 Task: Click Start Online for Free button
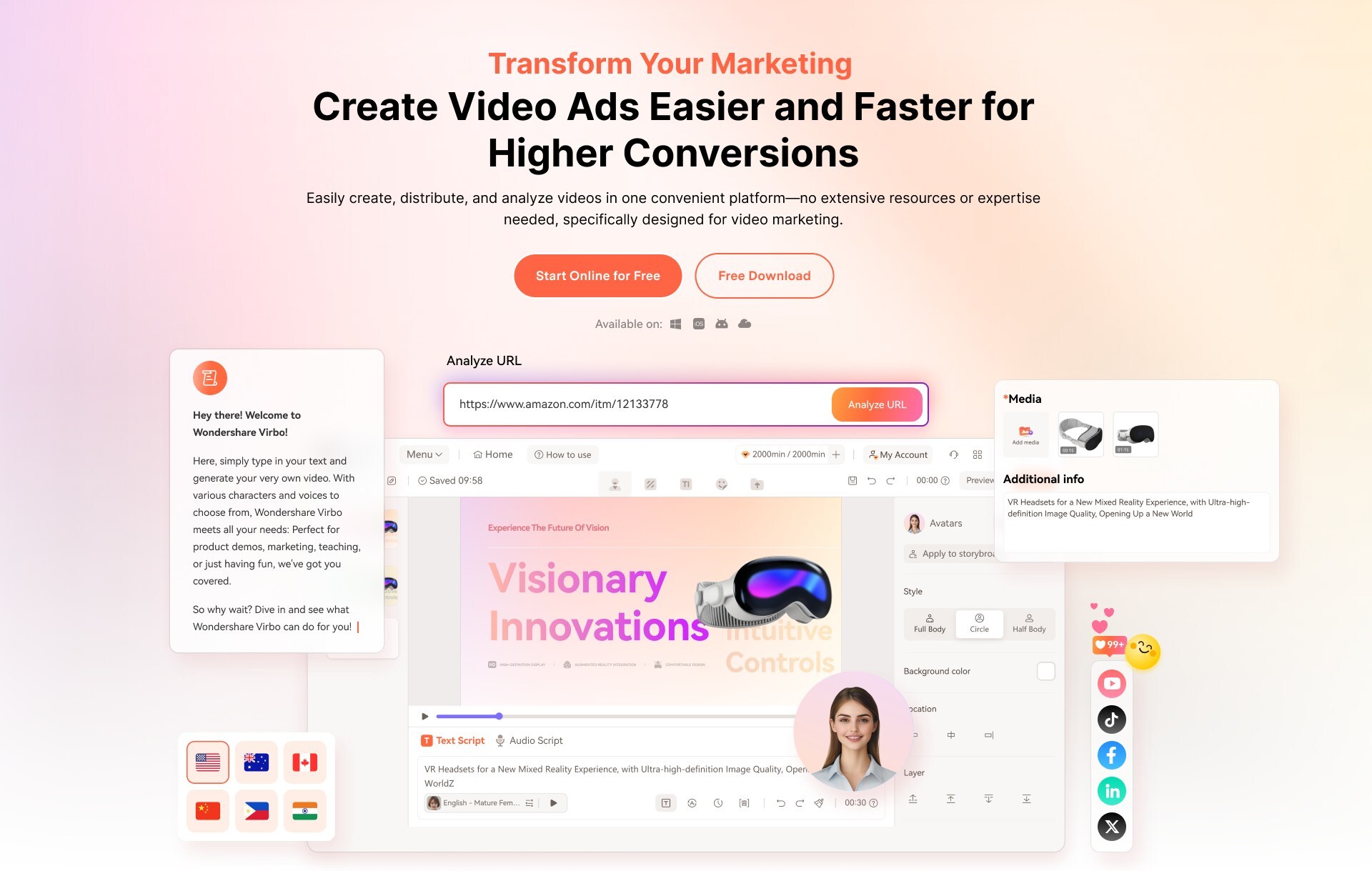(597, 275)
